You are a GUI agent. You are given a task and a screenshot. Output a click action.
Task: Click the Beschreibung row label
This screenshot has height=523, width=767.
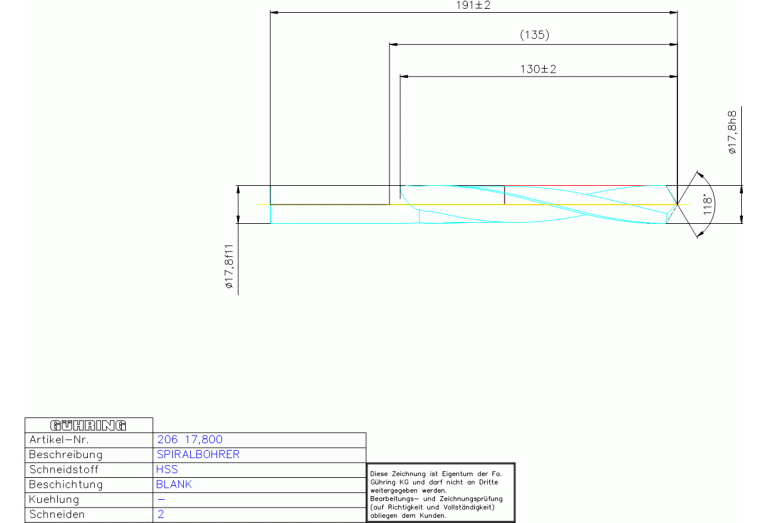coord(65,454)
